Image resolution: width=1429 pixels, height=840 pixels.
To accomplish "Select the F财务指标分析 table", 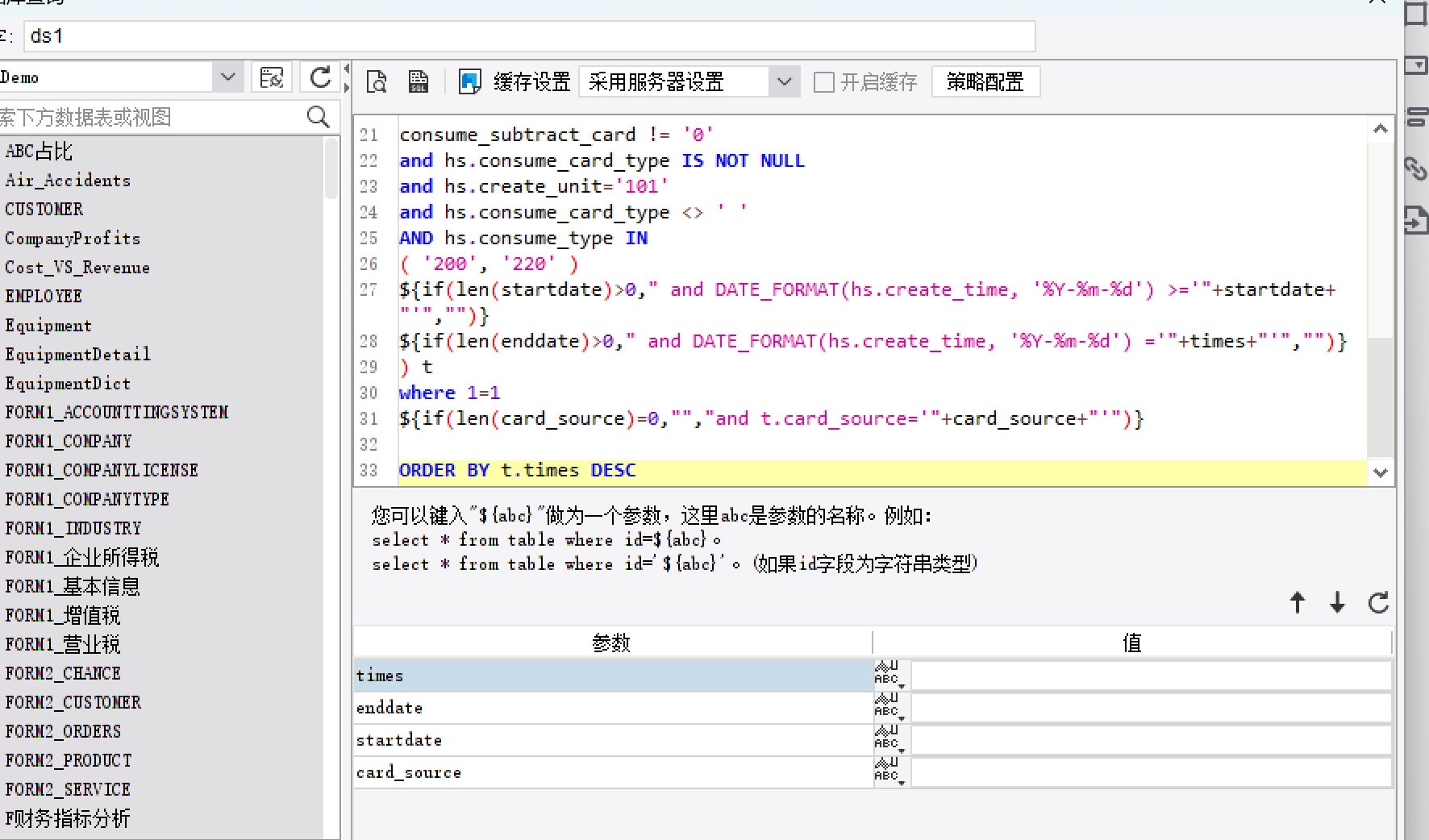I will 68,818.
